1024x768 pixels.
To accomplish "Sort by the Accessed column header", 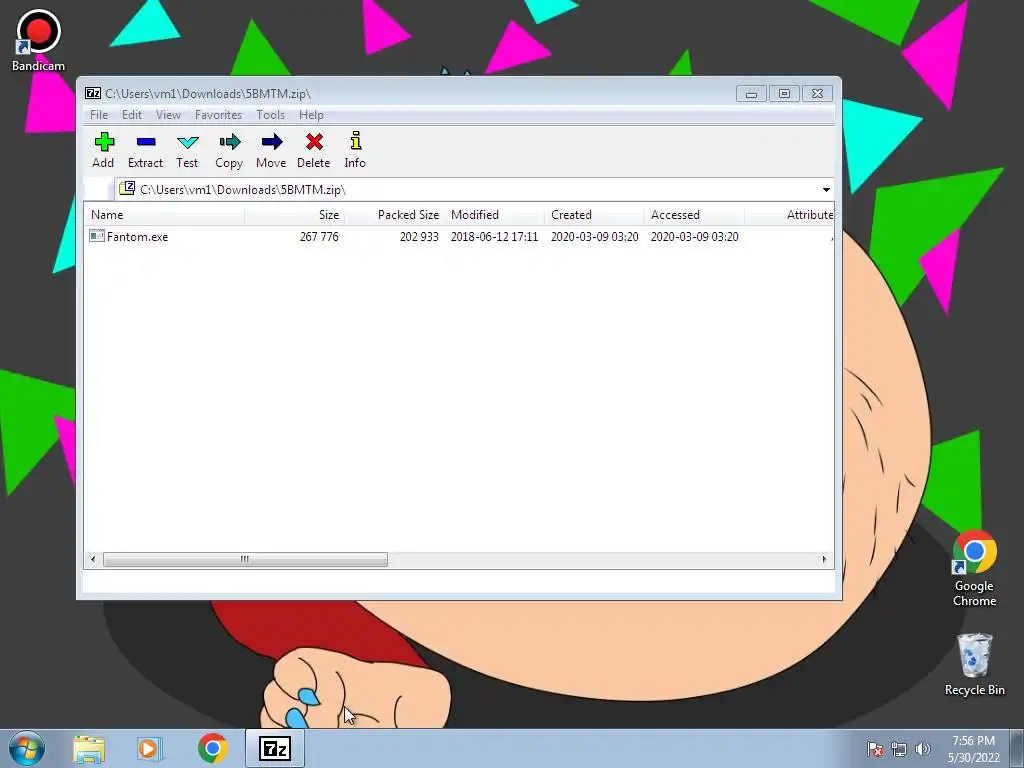I will click(694, 214).
